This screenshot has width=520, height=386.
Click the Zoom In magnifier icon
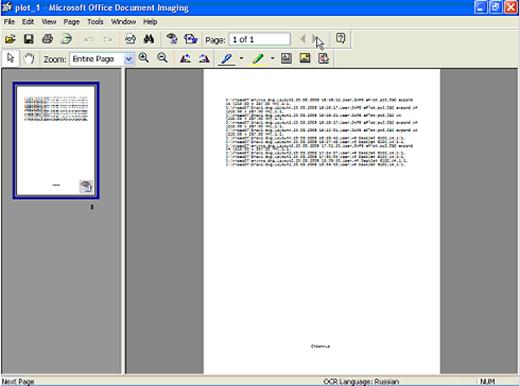coord(144,58)
